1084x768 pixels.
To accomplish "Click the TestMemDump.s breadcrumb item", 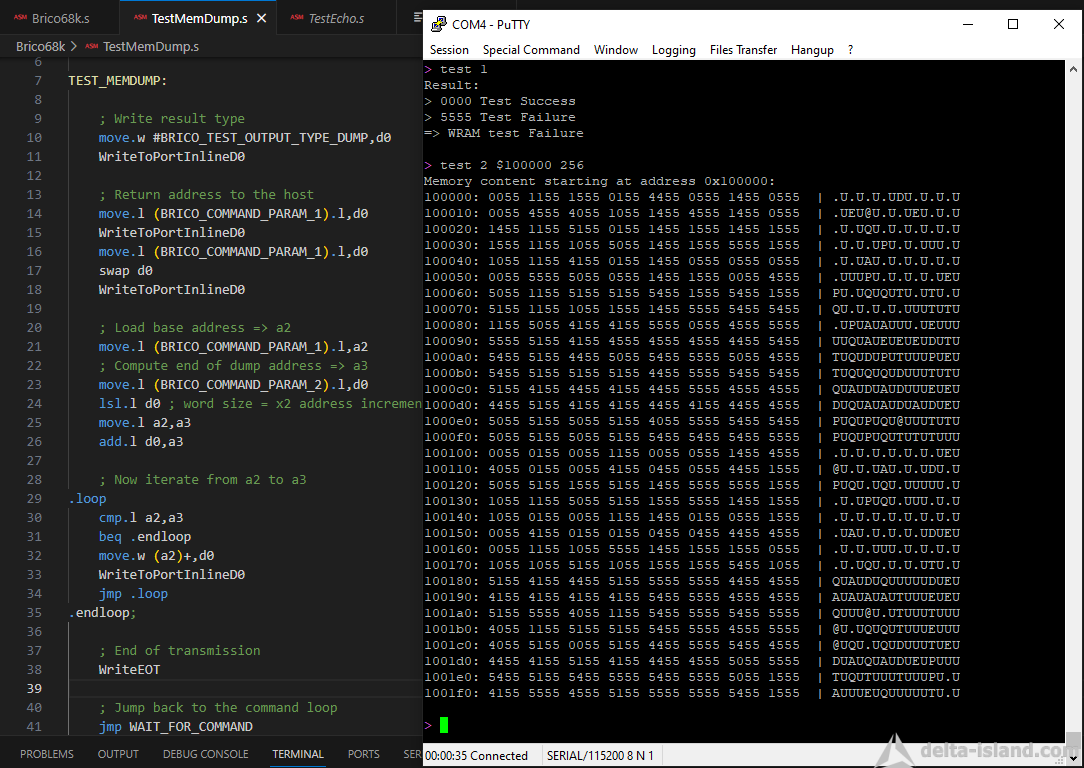I will point(151,46).
